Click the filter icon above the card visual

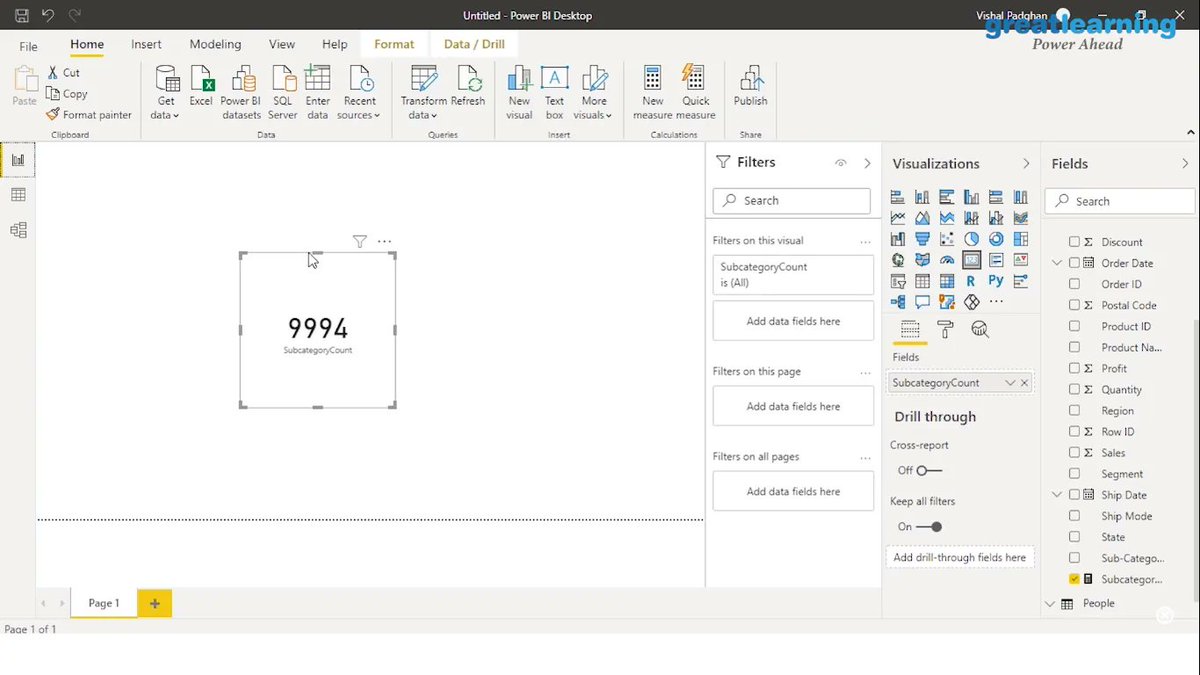point(360,241)
